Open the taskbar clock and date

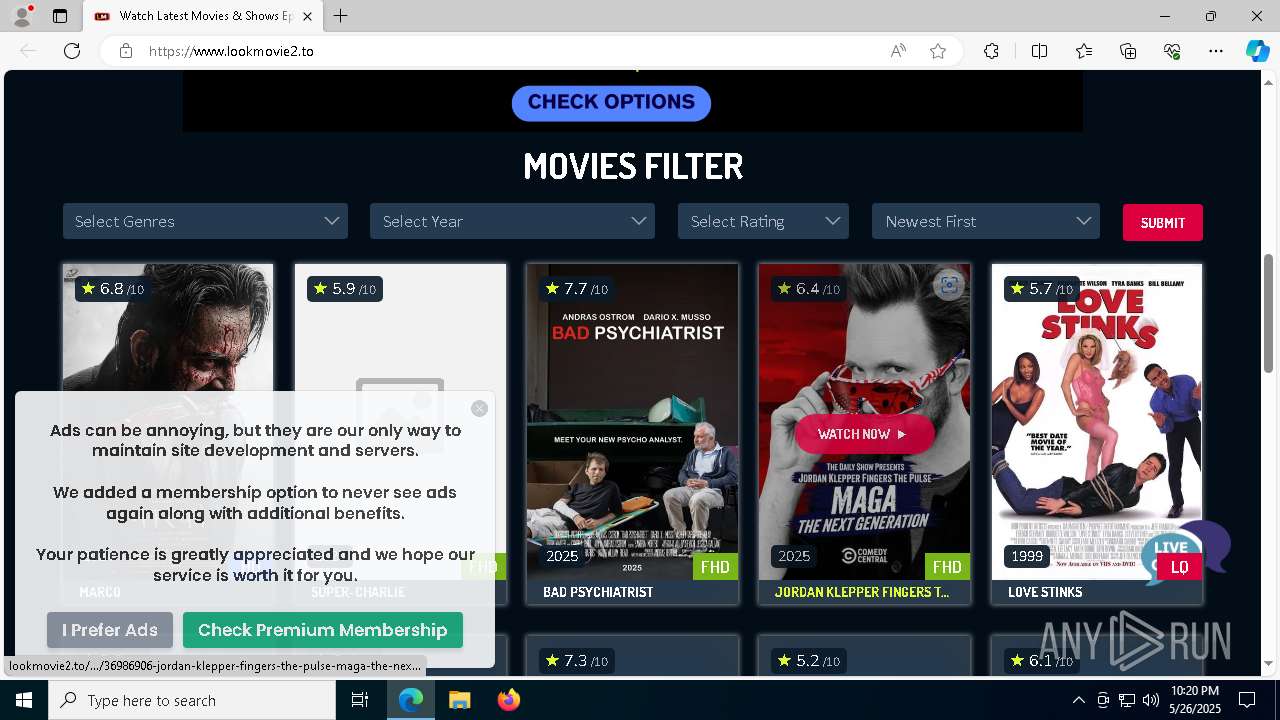pyautogui.click(x=1194, y=700)
